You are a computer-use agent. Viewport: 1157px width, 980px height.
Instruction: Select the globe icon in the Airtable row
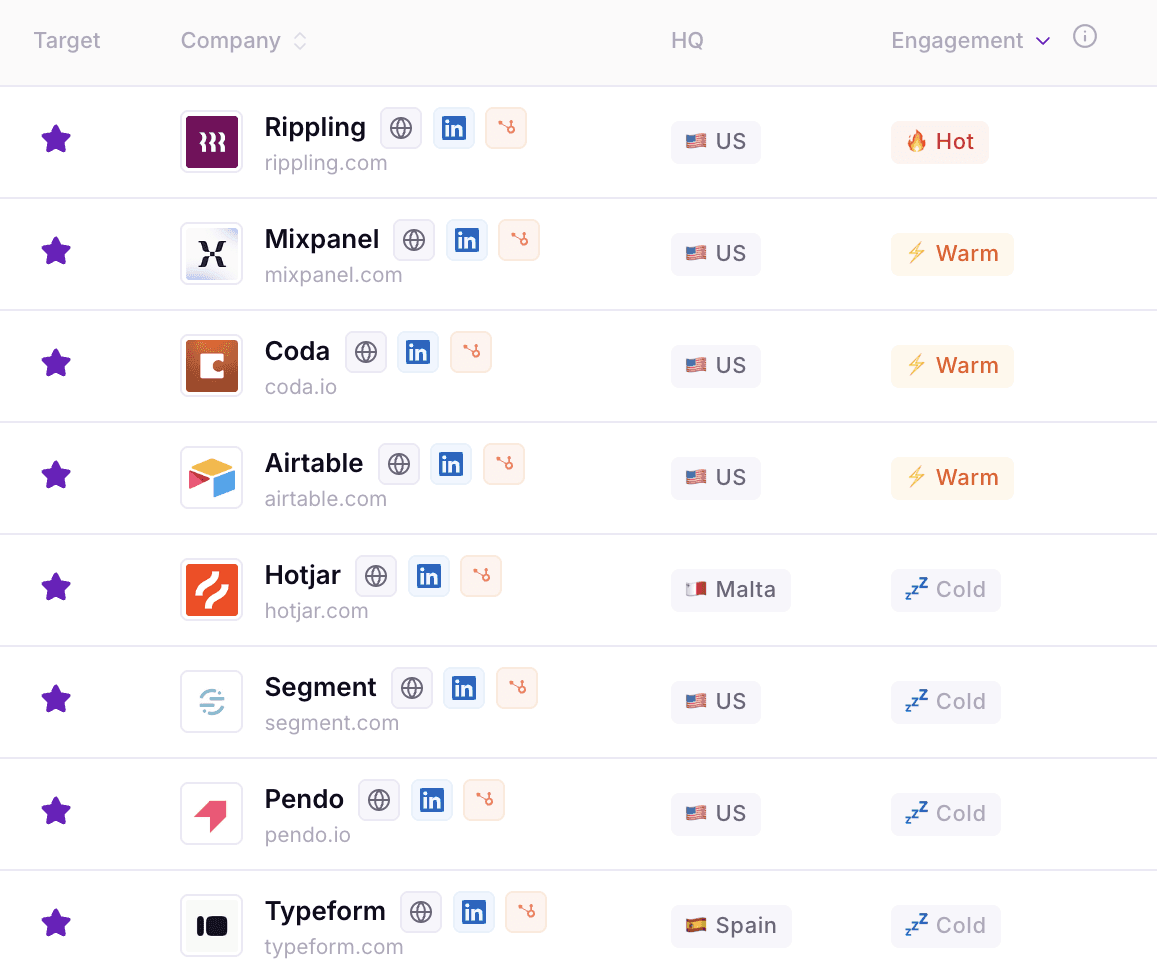point(398,464)
